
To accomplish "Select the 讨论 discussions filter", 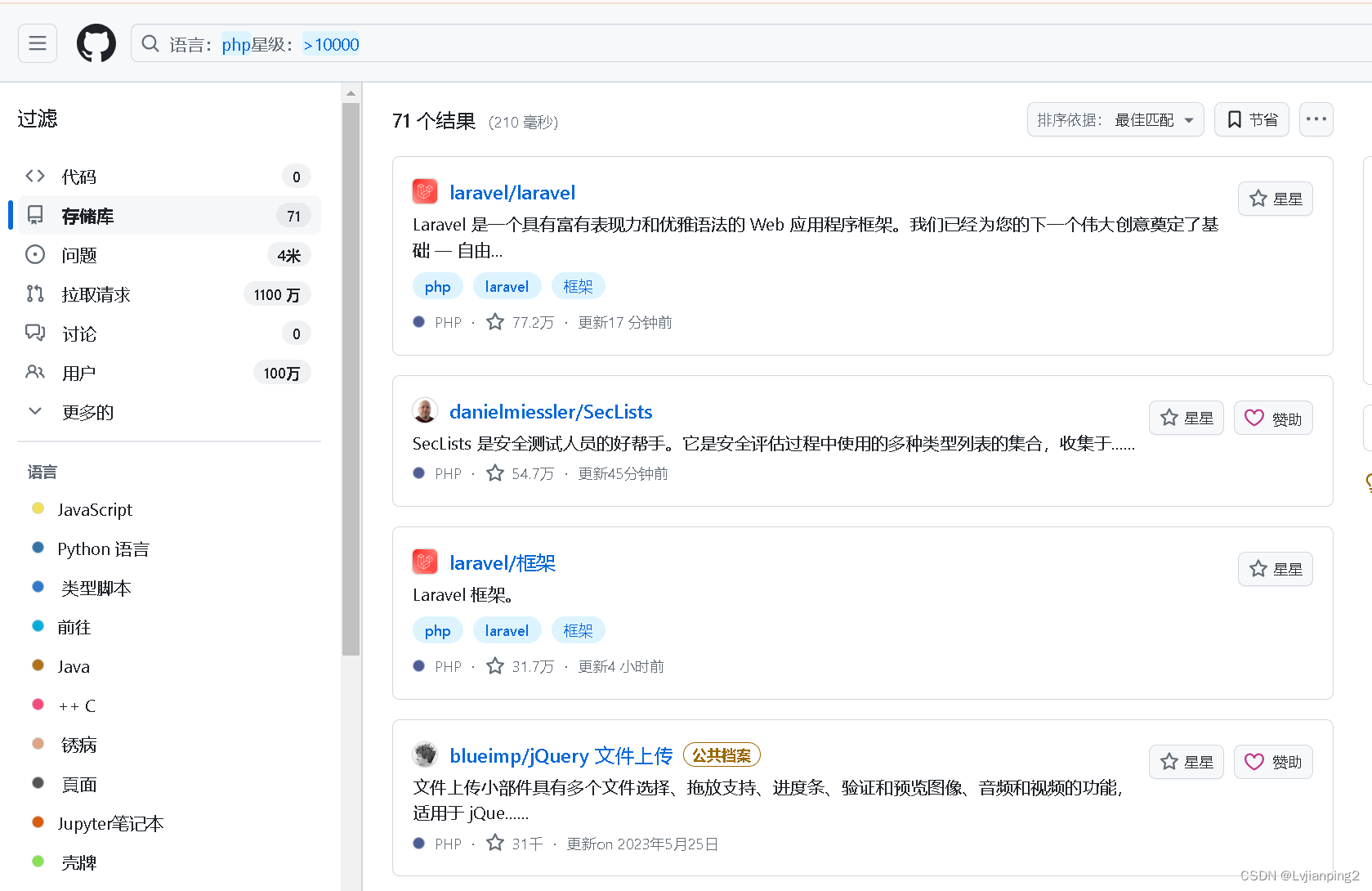I will pyautogui.click(x=168, y=334).
